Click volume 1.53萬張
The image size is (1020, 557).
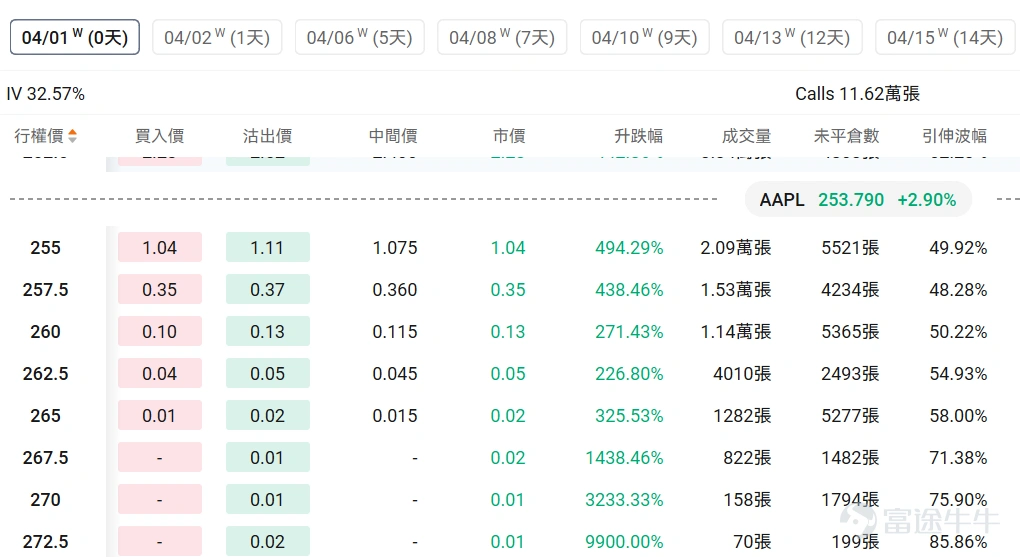736,290
